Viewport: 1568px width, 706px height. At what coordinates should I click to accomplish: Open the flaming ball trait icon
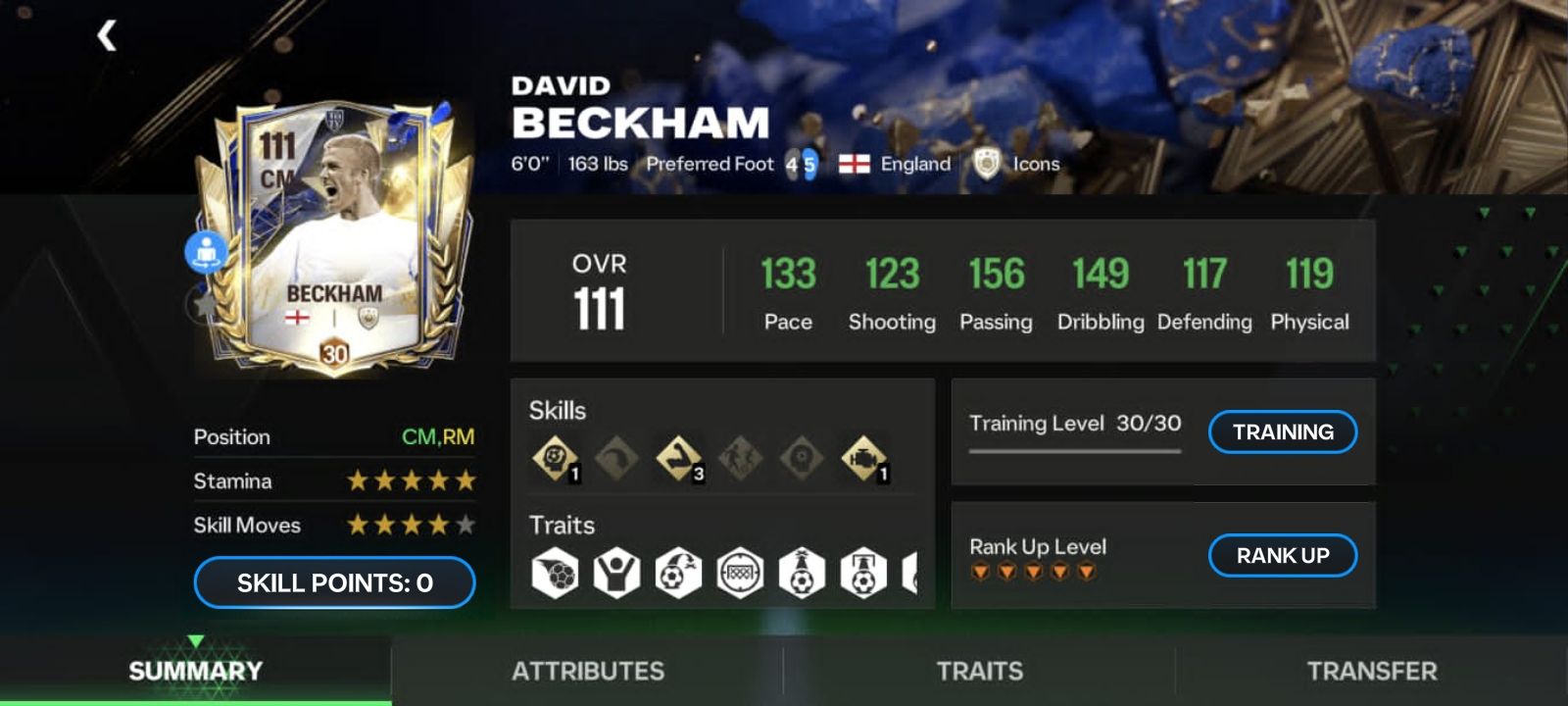tap(555, 573)
